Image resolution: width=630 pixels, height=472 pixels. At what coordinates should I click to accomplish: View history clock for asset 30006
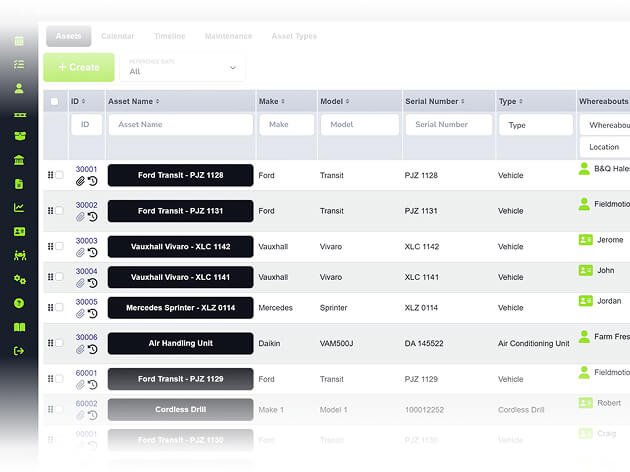pos(93,349)
